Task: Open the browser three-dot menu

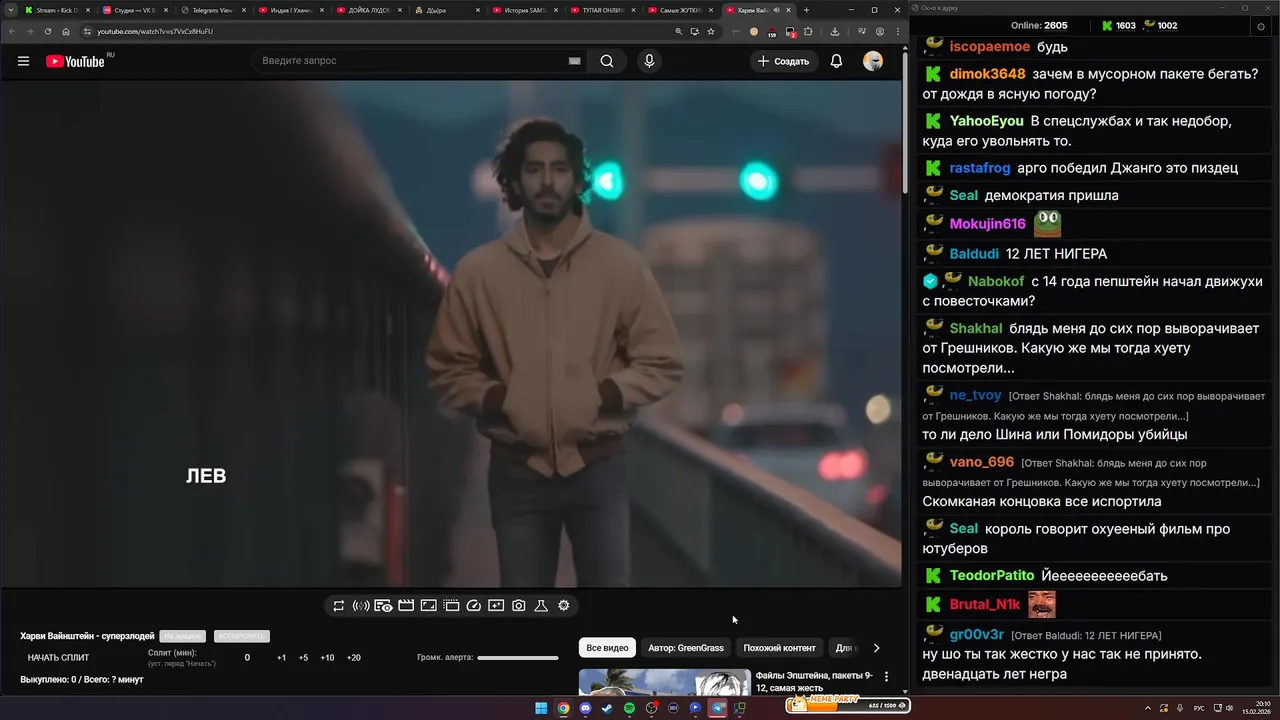Action: (x=896, y=31)
